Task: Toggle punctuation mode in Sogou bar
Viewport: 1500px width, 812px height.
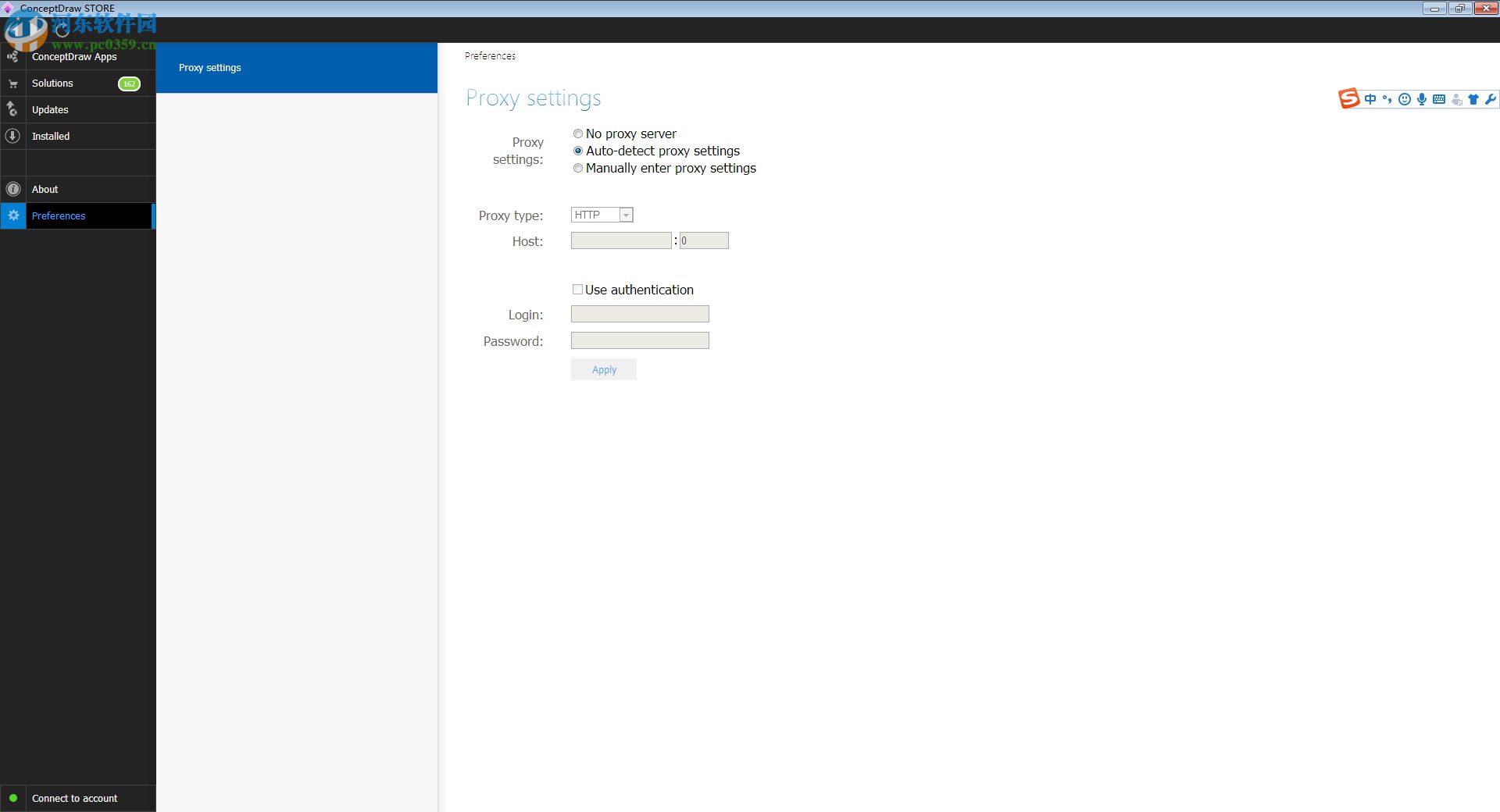Action: [x=1387, y=99]
